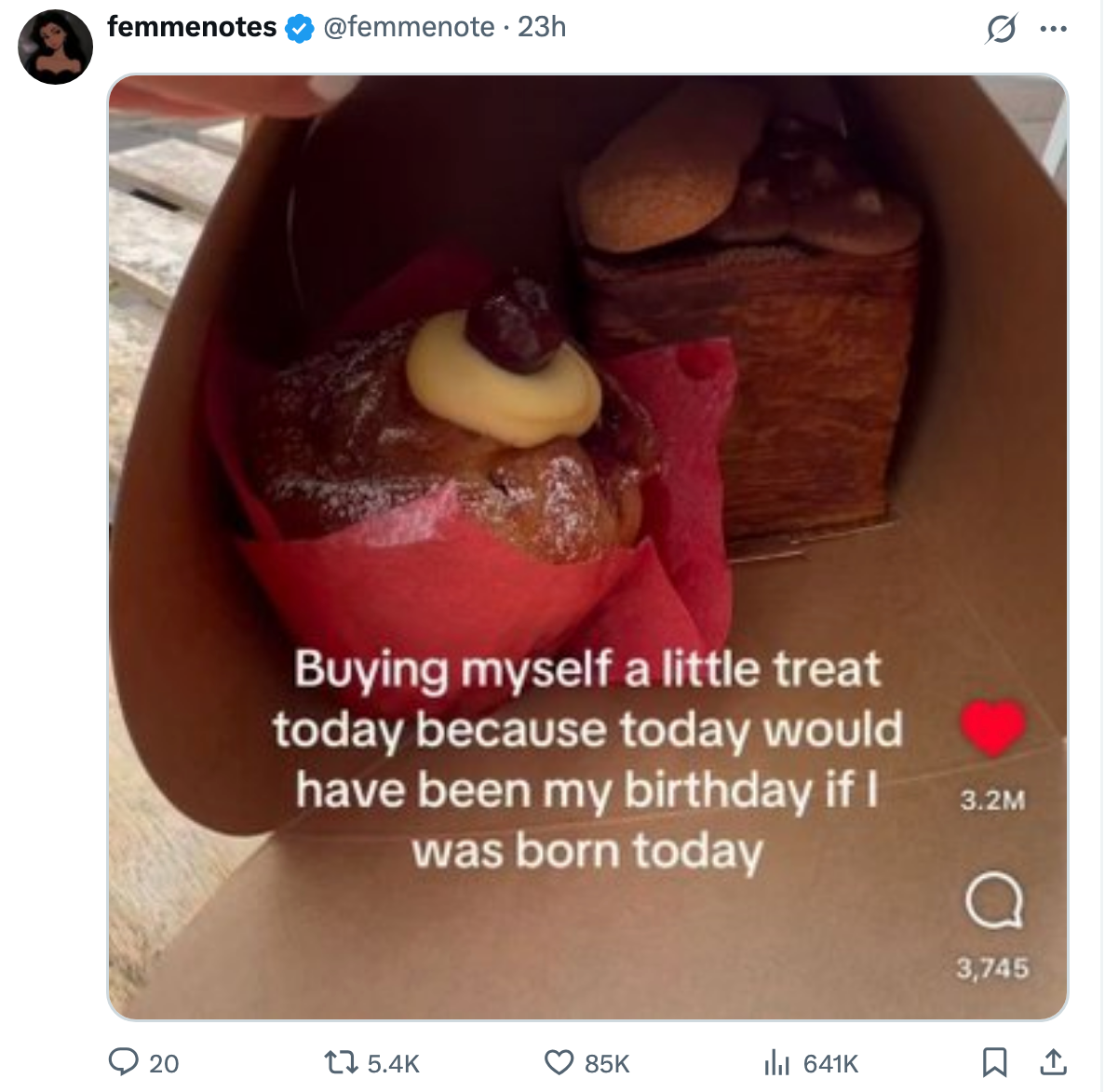Open the 23h timestamp link
The height and width of the screenshot is (1092, 1105).
[x=542, y=27]
